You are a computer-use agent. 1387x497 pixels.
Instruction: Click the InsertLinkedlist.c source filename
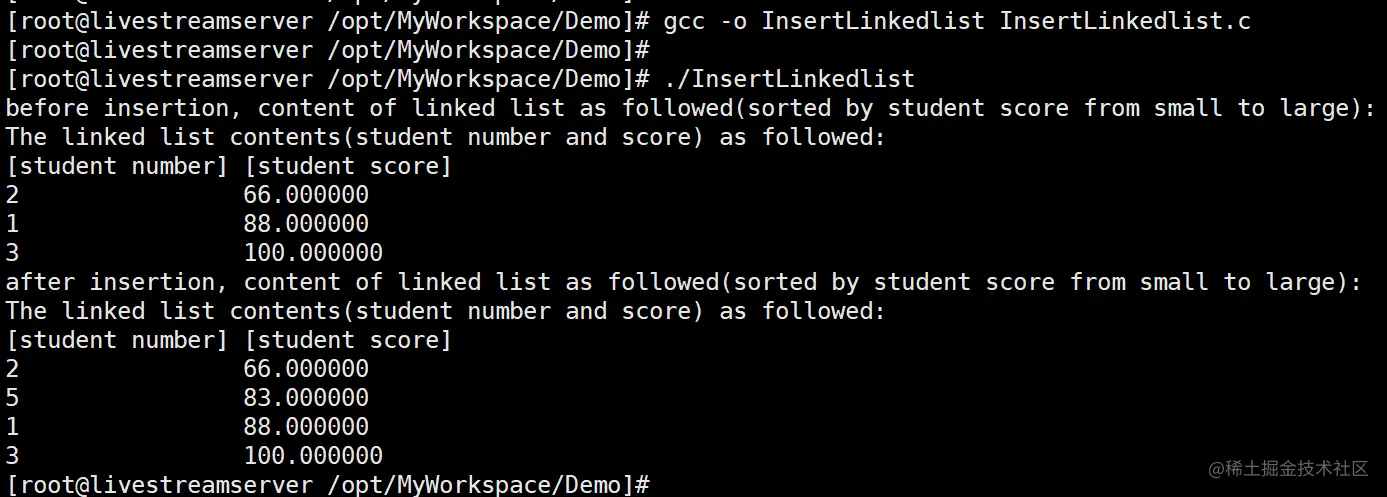(x=1125, y=21)
